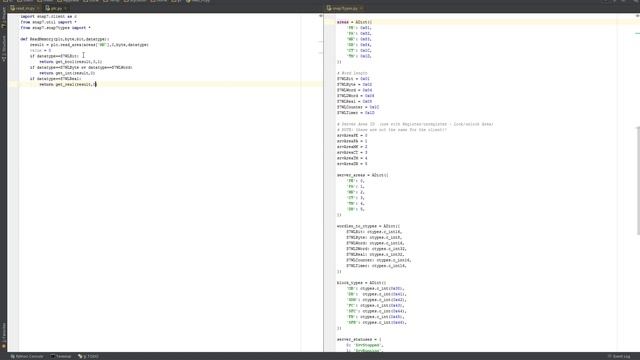Click the 'S7WLBit = 0x01' line
This screenshot has width=640, height=360.
353,79
